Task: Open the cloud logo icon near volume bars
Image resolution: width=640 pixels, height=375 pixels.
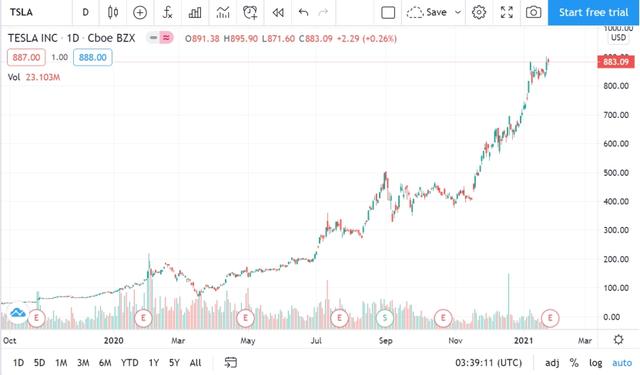Action: [x=17, y=313]
